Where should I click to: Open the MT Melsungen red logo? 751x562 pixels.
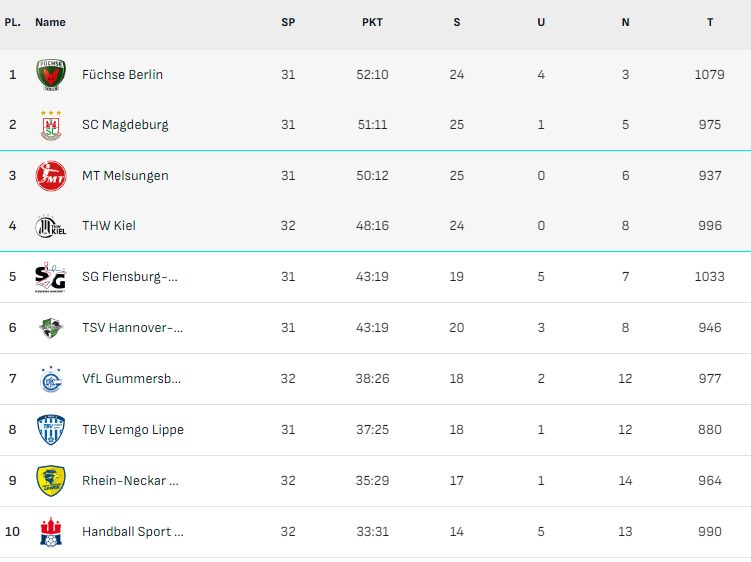[51, 176]
